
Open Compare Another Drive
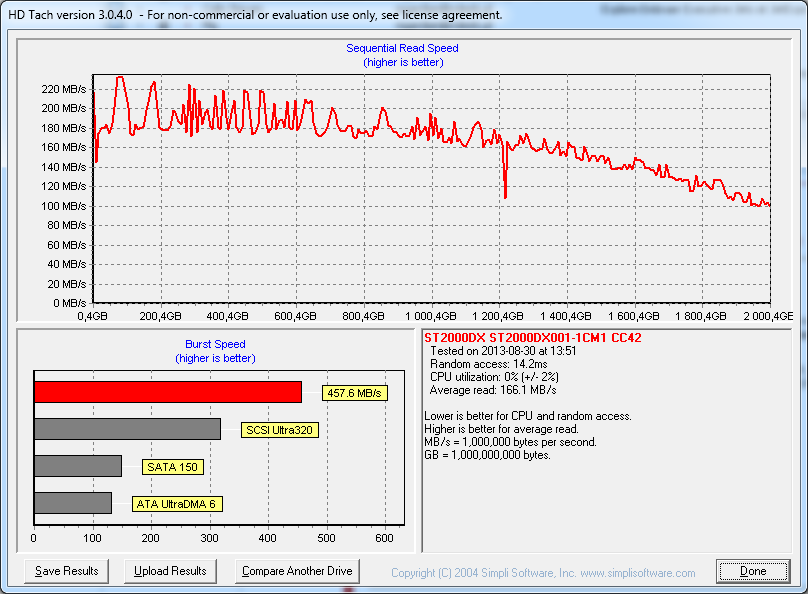[x=297, y=571]
